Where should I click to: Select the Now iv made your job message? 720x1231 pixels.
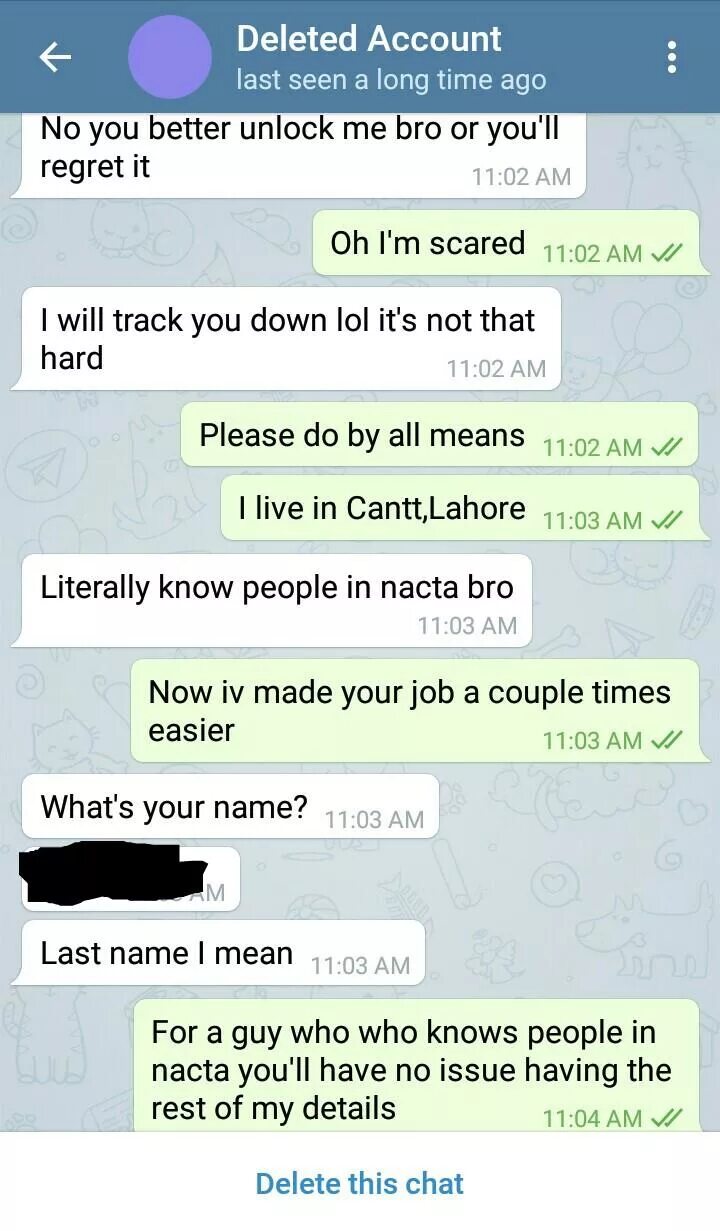[415, 711]
